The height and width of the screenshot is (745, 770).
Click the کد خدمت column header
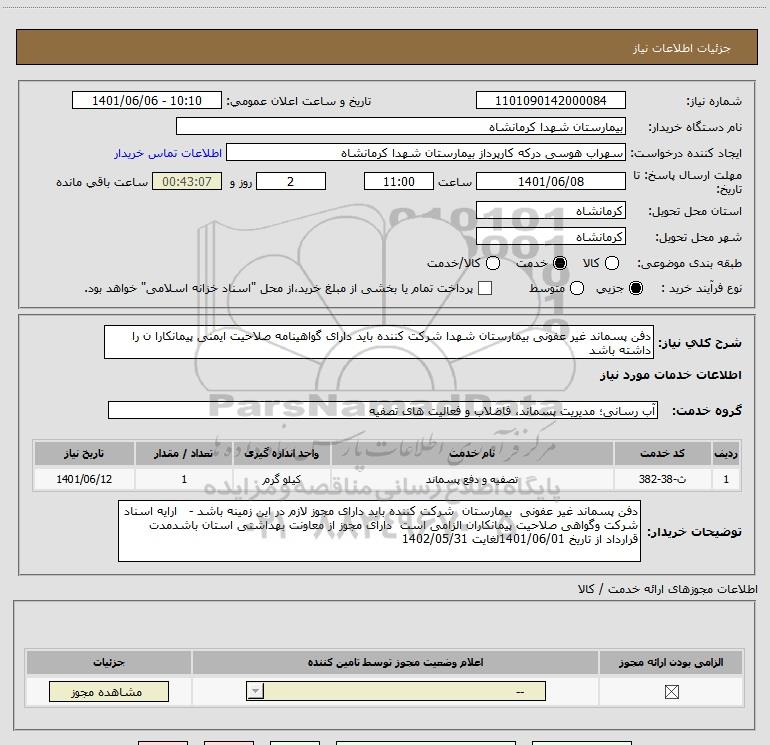pyautogui.click(x=662, y=453)
